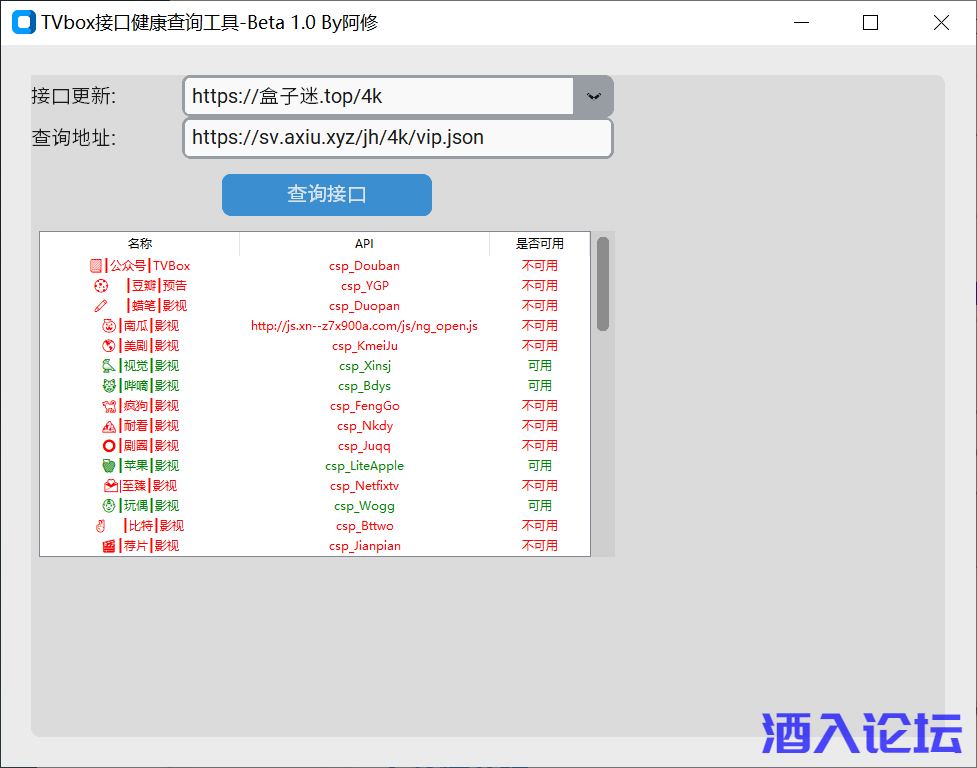Click the warning triangle icon beside 耐看影视

110,426
